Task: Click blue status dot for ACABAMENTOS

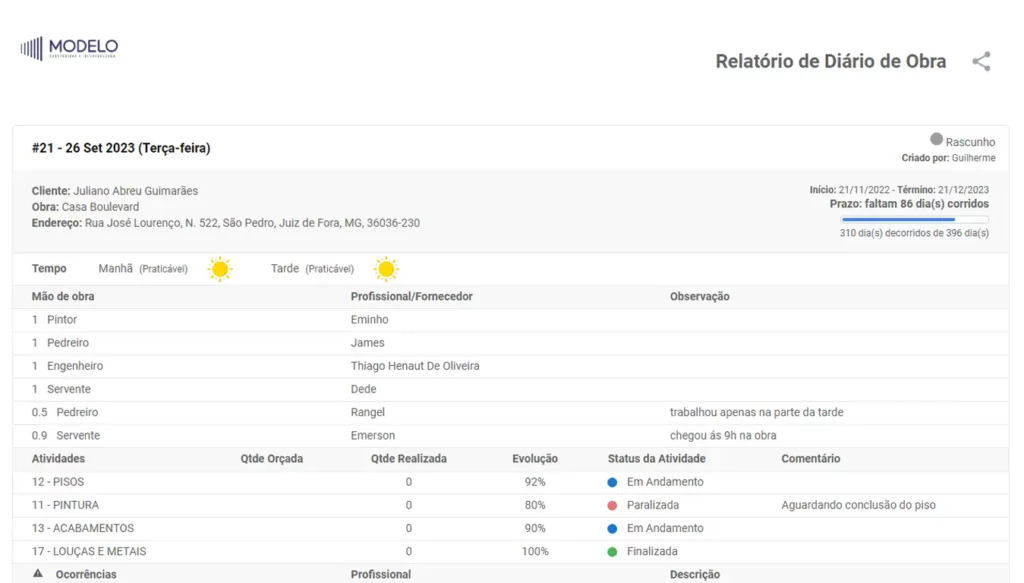Action: [612, 528]
